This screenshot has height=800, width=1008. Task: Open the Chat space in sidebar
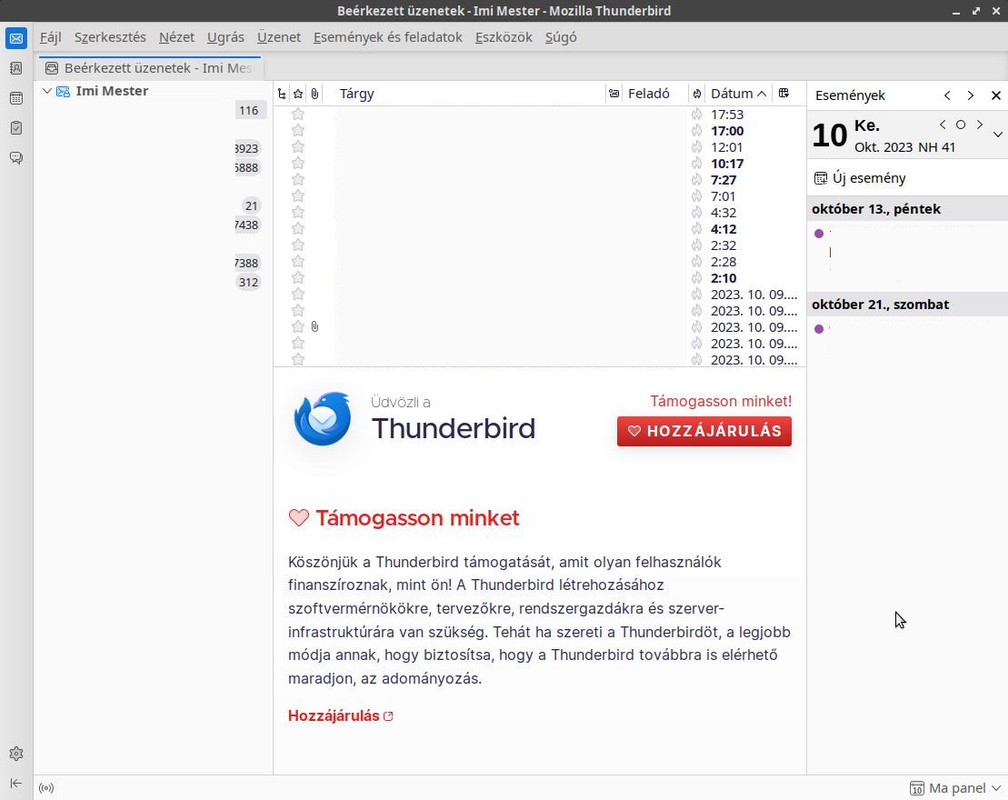16,158
